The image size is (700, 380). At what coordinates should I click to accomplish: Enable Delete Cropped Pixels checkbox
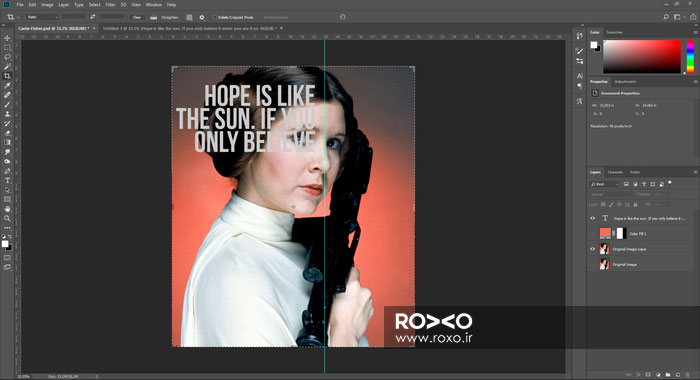pos(215,17)
